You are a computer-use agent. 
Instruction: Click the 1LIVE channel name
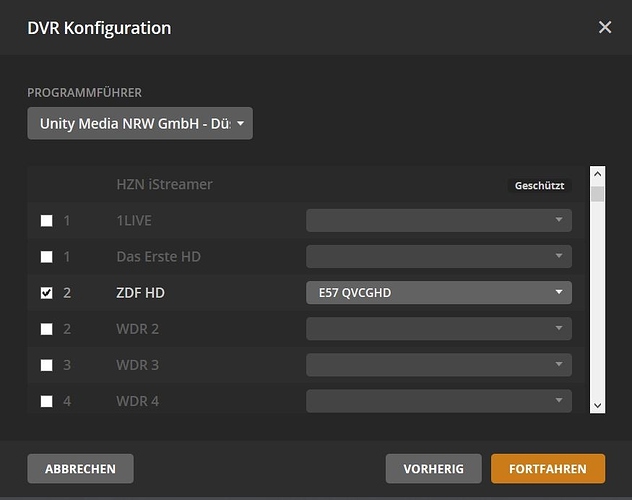coord(134,220)
